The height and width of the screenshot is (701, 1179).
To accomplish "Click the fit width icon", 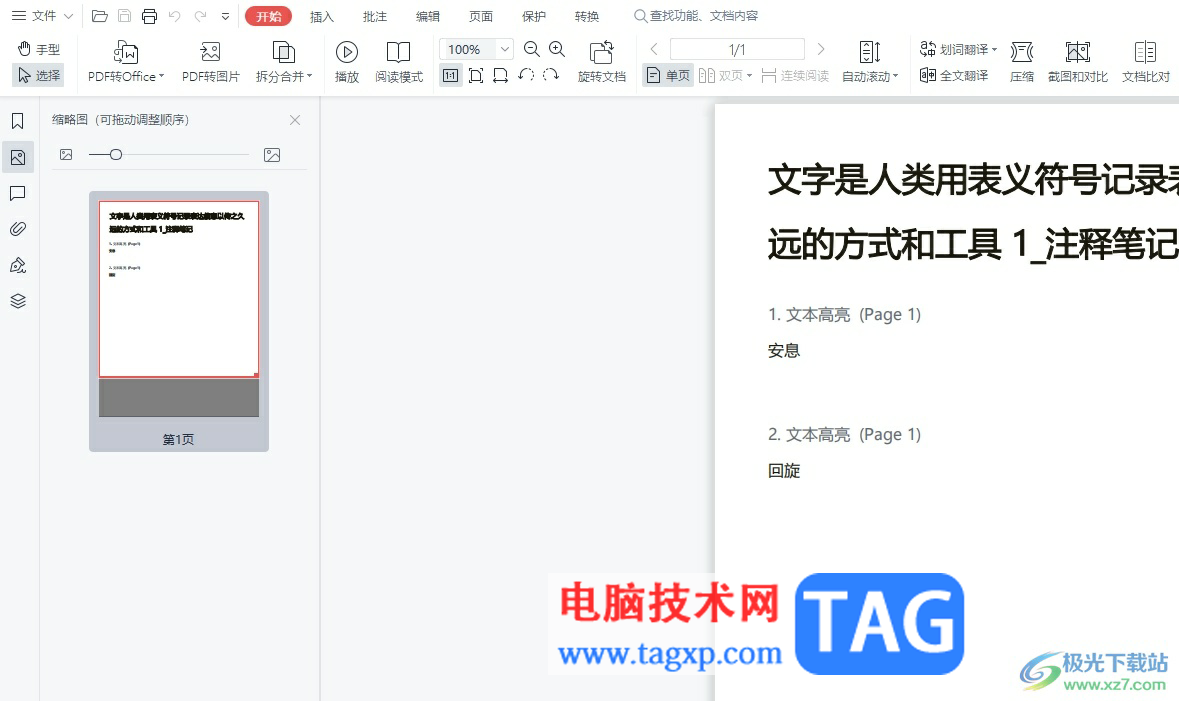I will pyautogui.click(x=501, y=75).
